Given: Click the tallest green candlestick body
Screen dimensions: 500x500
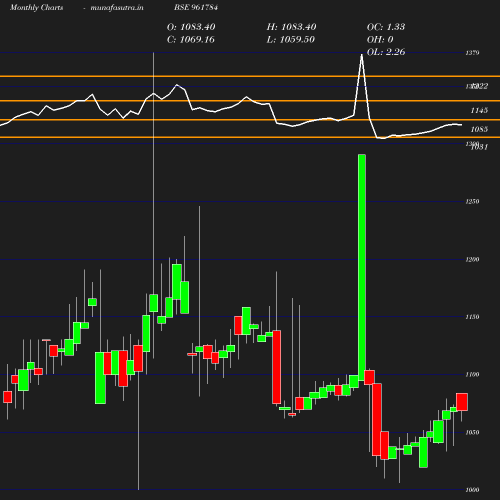Looking at the screenshot, I should coord(362,267).
